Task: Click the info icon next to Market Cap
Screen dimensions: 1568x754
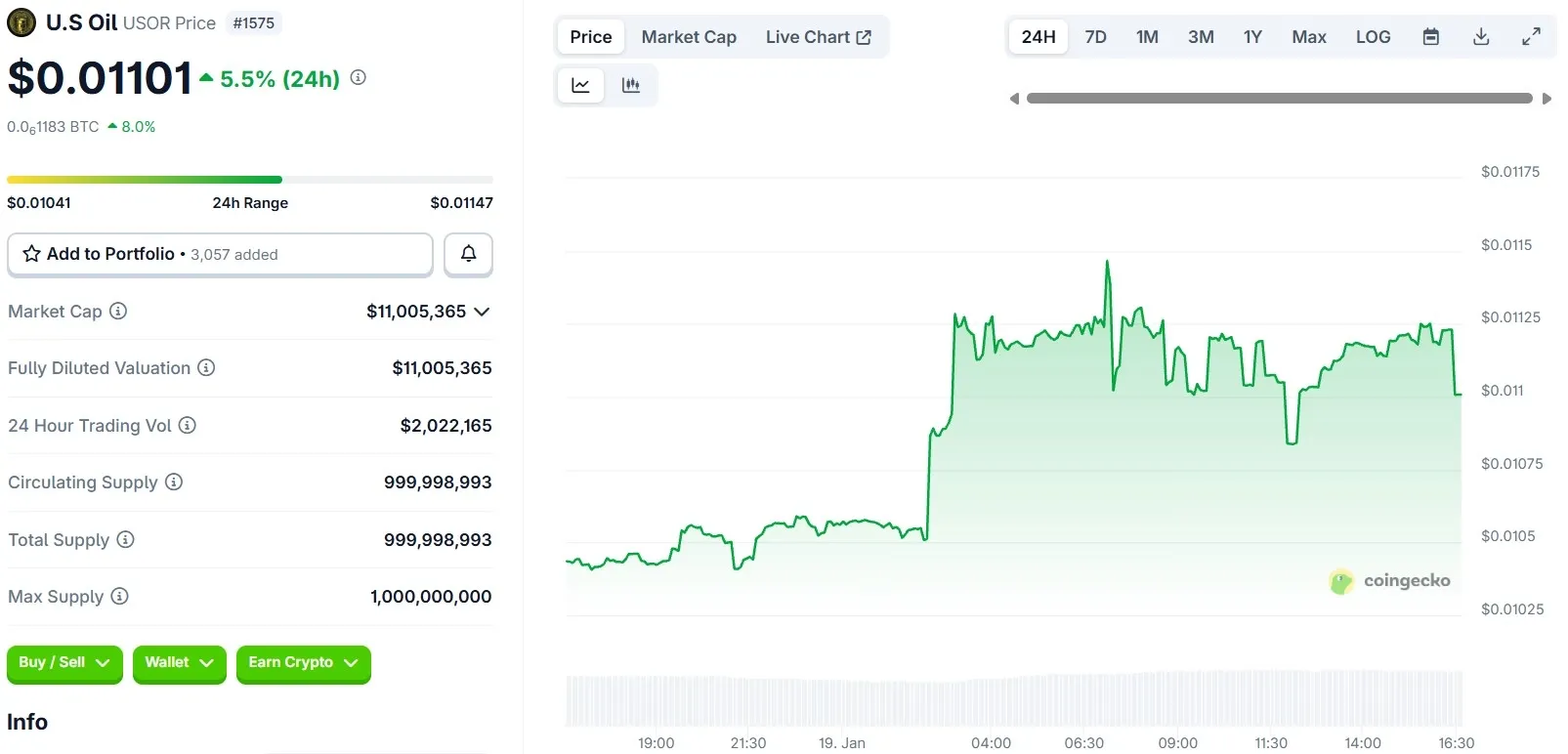Action: pyautogui.click(x=118, y=312)
